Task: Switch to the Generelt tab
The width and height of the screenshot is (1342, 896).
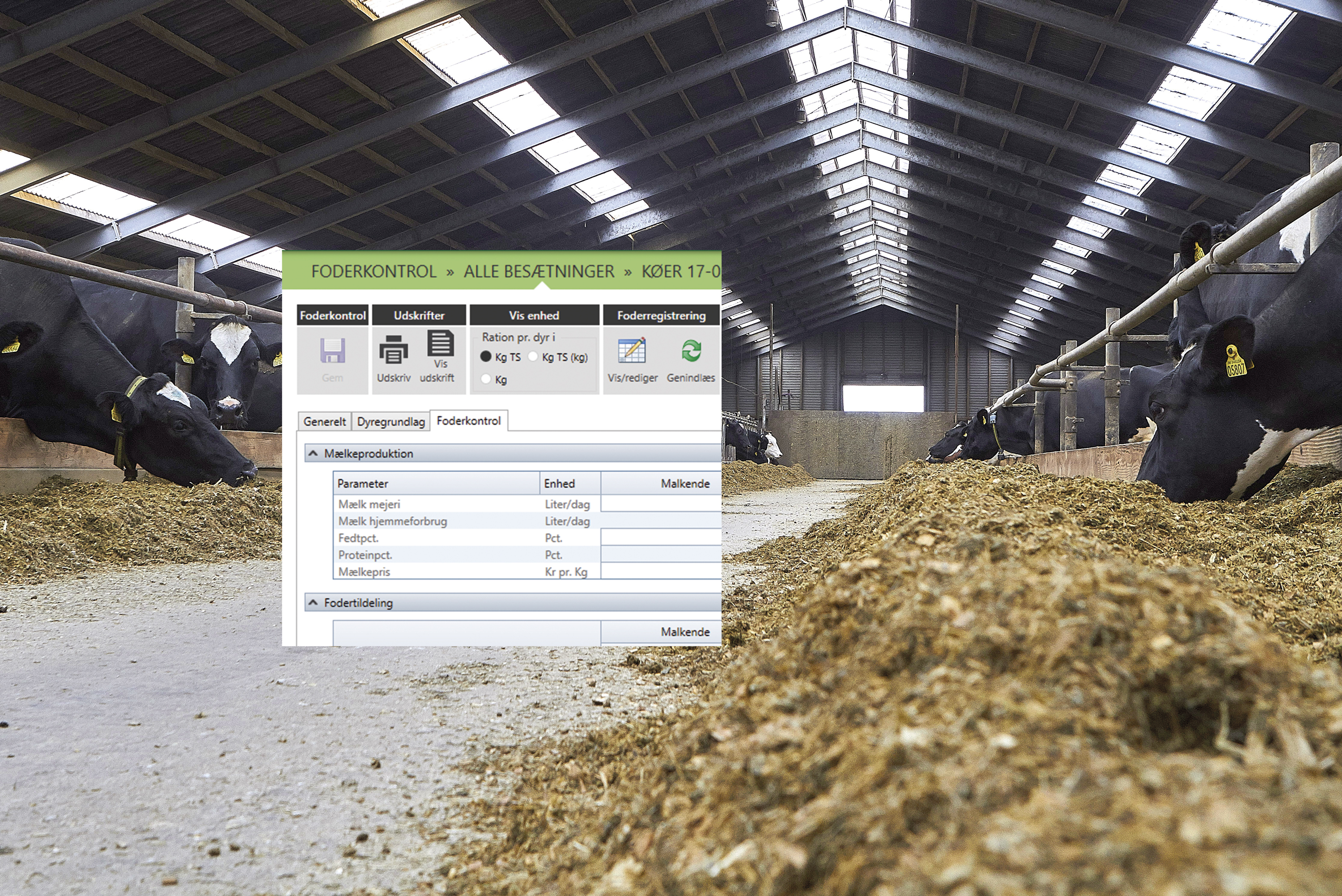Action: (324, 422)
